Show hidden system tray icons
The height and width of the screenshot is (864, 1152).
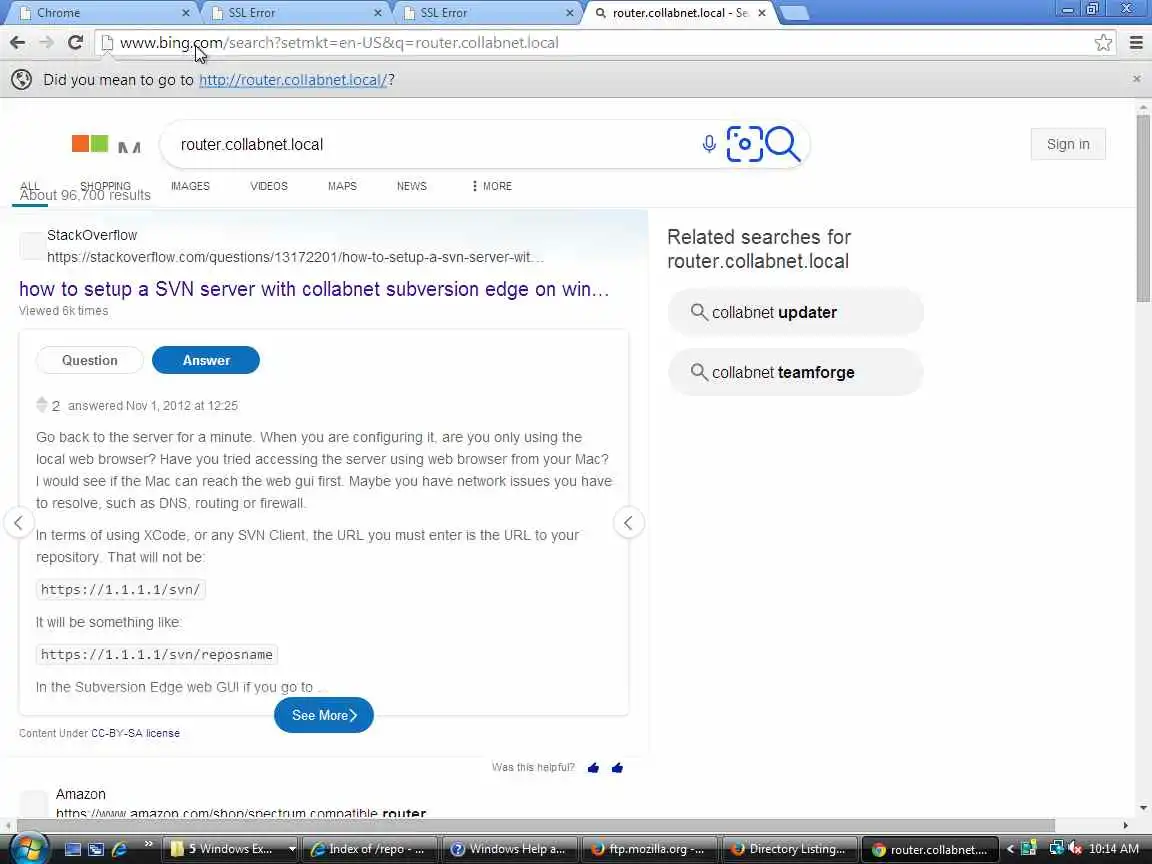click(x=1010, y=849)
